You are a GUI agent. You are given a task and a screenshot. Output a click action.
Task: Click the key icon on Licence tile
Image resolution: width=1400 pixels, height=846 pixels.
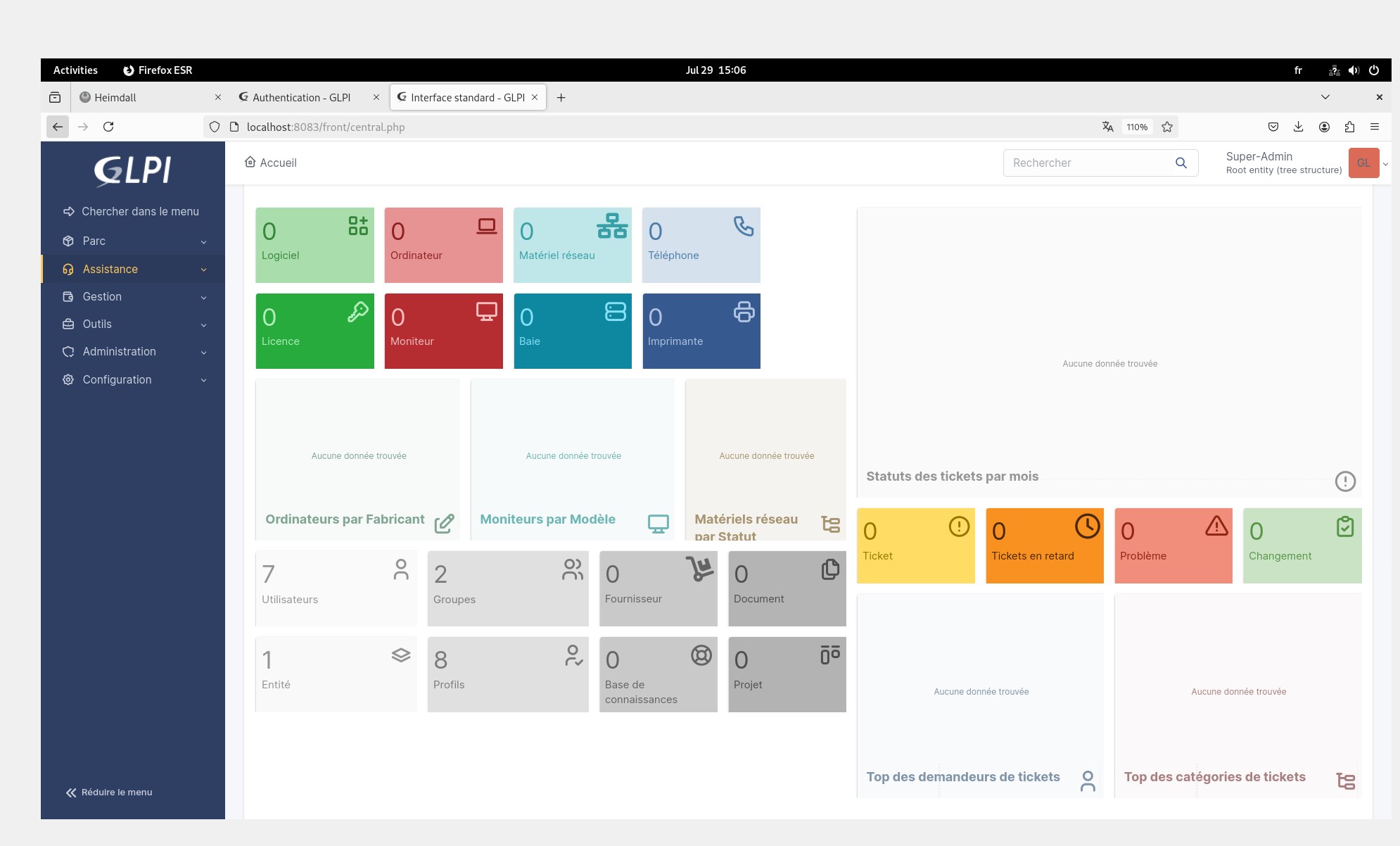click(x=357, y=312)
